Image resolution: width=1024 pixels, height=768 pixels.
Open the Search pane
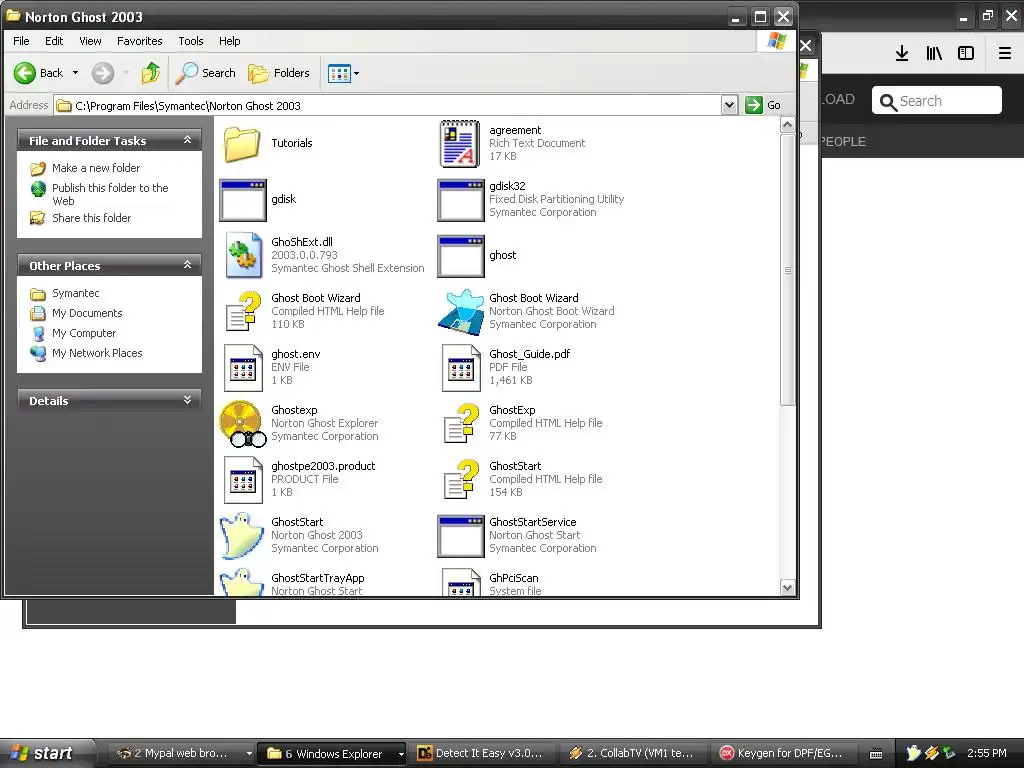[x=206, y=73]
